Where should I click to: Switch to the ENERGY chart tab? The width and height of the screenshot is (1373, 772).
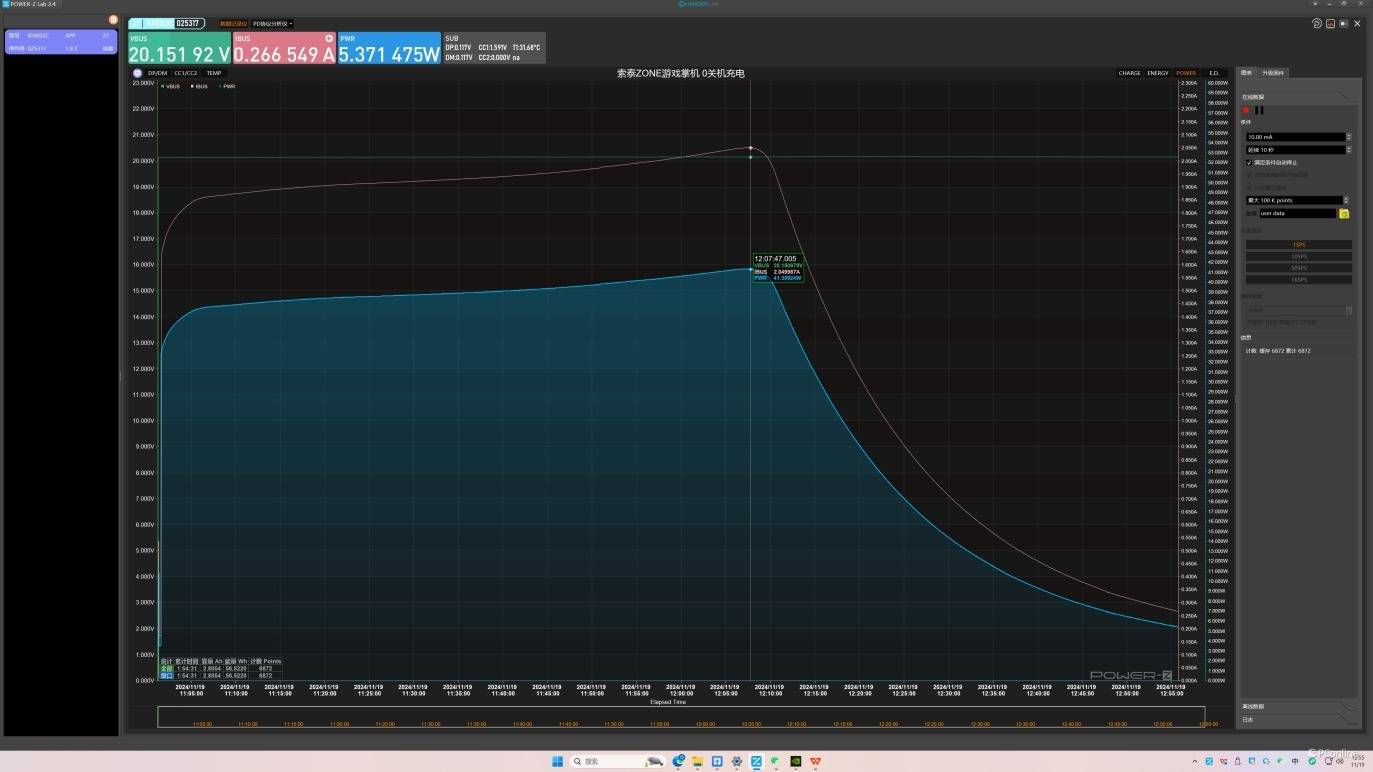(1157, 73)
